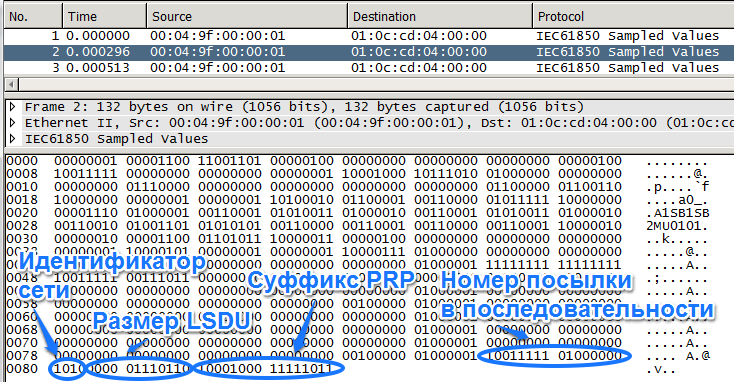Click ASCII text .A1SB1SB on row 0020
This screenshot has width=734, height=382.
coord(678,213)
